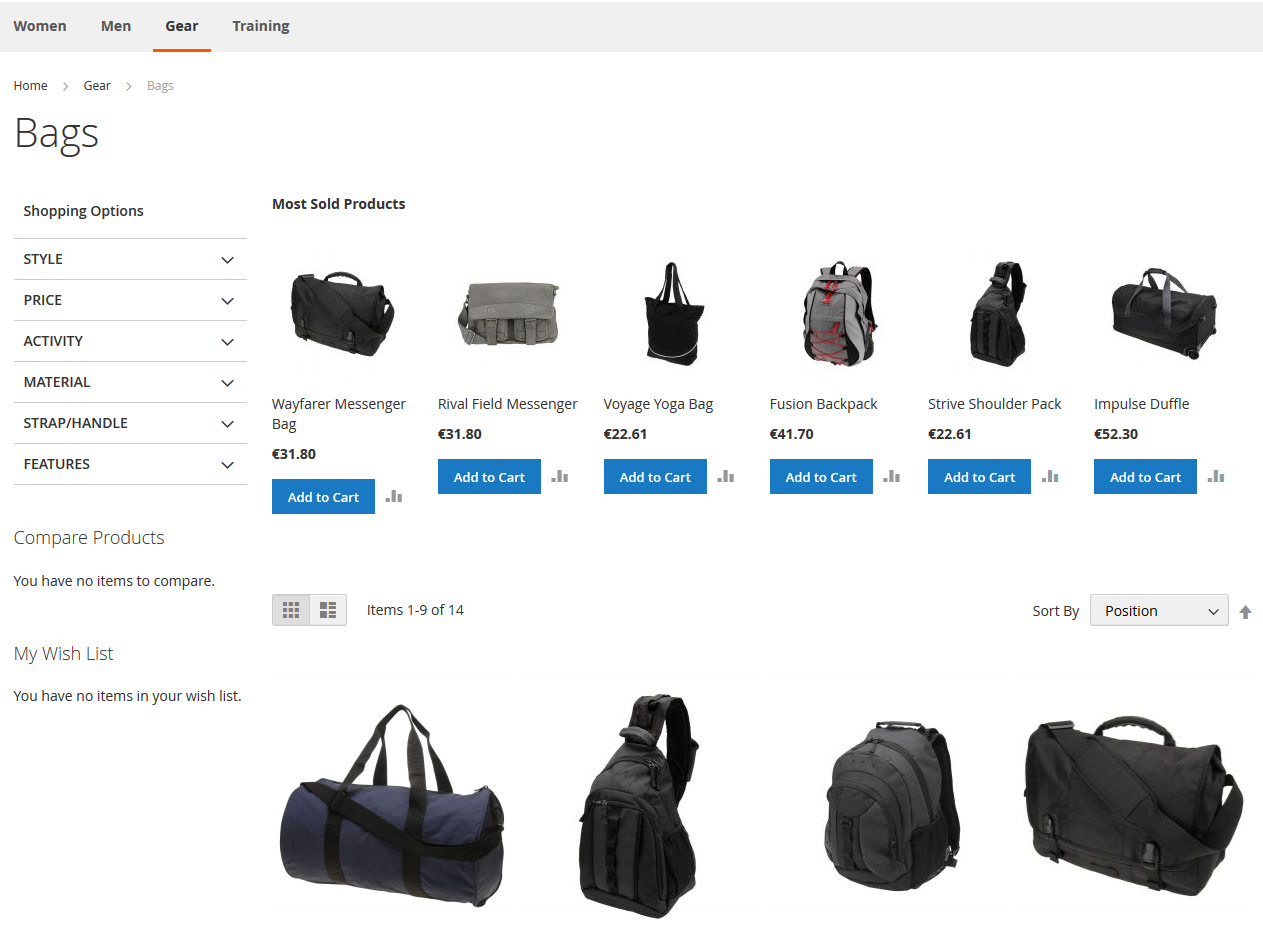
Task: Click the 'Most Sold Products' heading
Action: coord(339,204)
